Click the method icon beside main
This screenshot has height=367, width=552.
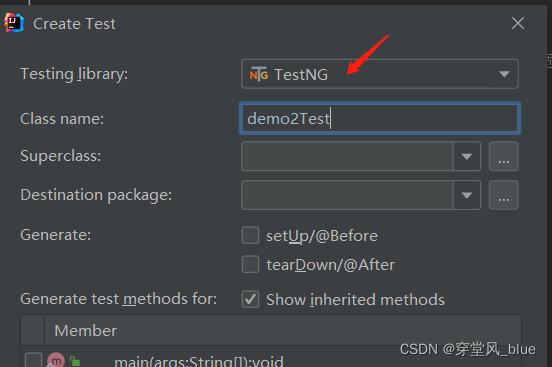[56, 360]
